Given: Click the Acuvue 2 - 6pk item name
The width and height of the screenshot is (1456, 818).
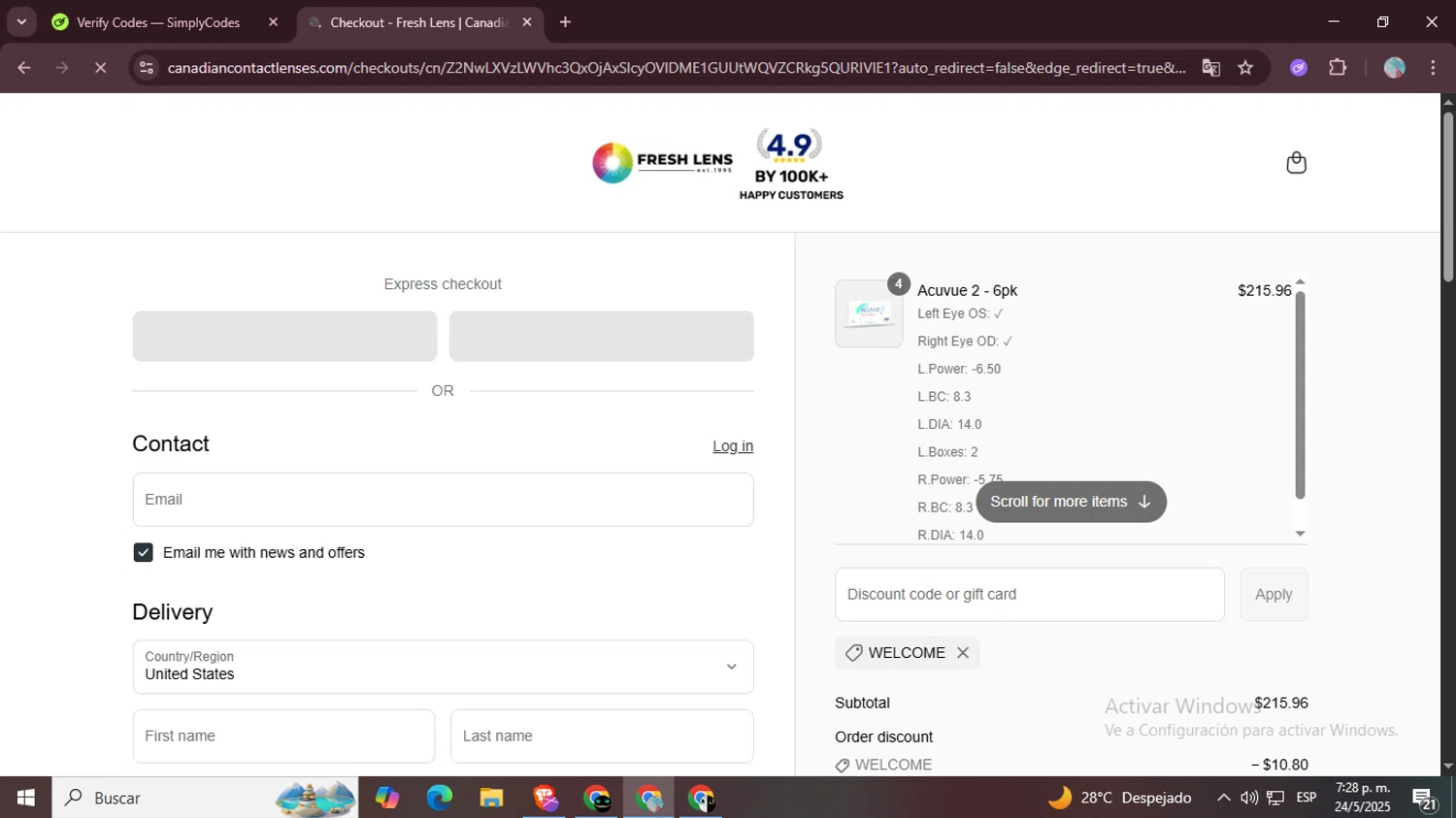Looking at the screenshot, I should [x=967, y=291].
